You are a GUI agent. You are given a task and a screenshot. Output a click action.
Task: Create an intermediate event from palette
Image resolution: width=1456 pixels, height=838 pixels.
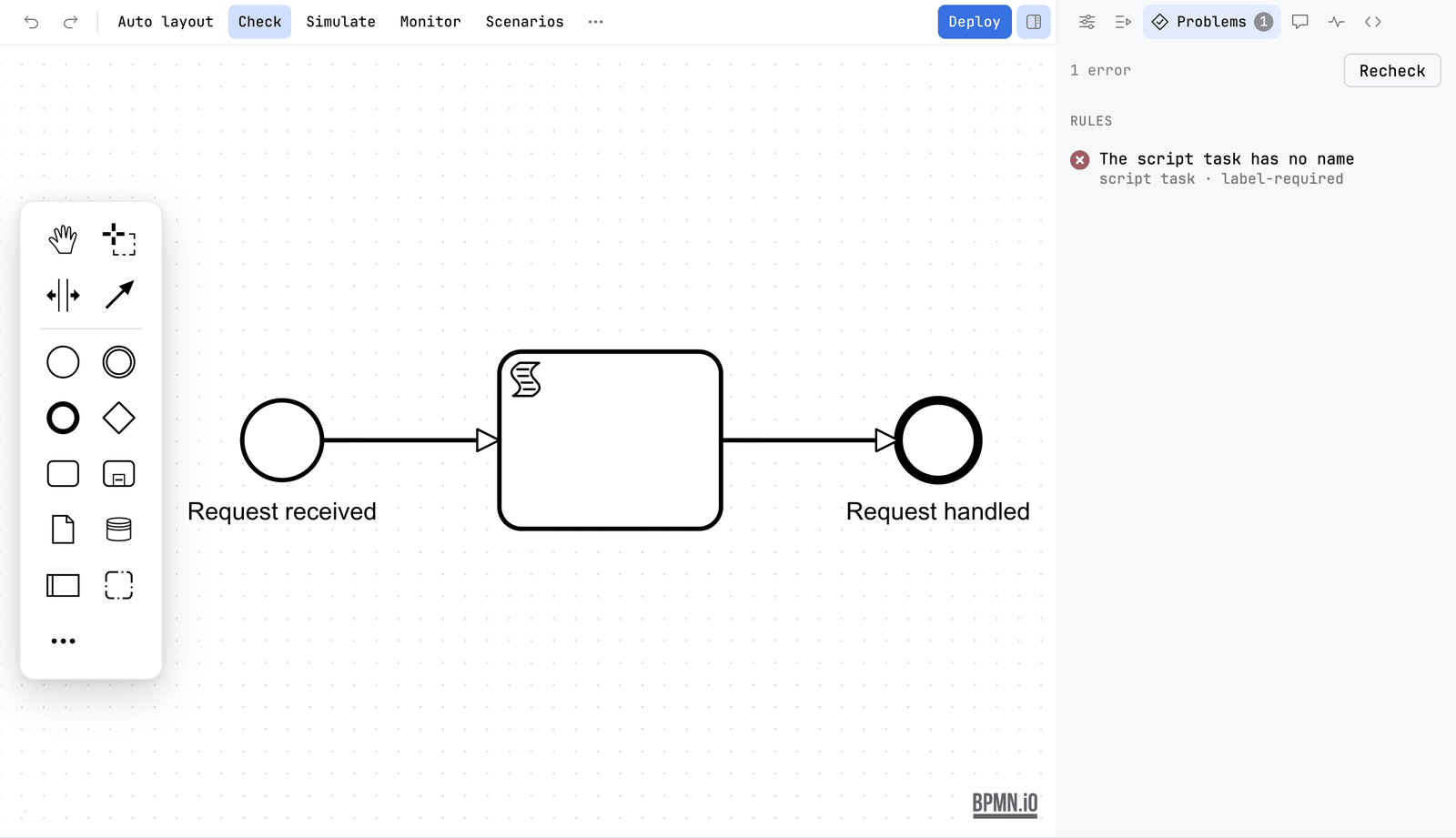click(x=119, y=362)
